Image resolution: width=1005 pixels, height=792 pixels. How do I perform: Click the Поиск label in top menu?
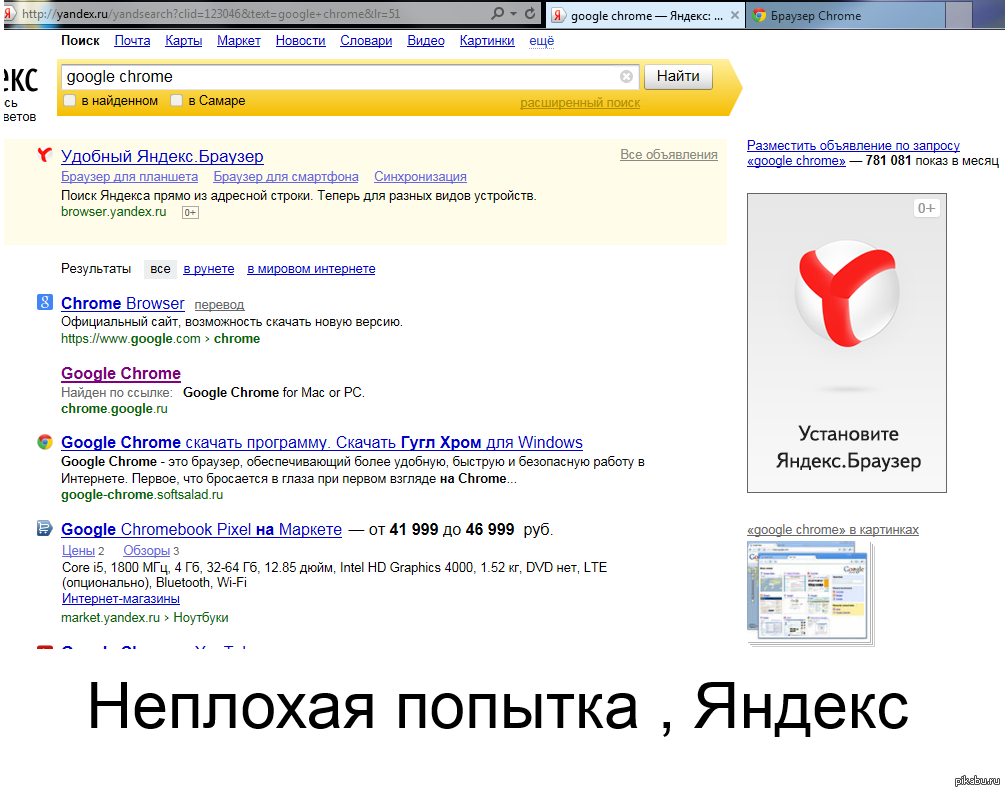[80, 40]
